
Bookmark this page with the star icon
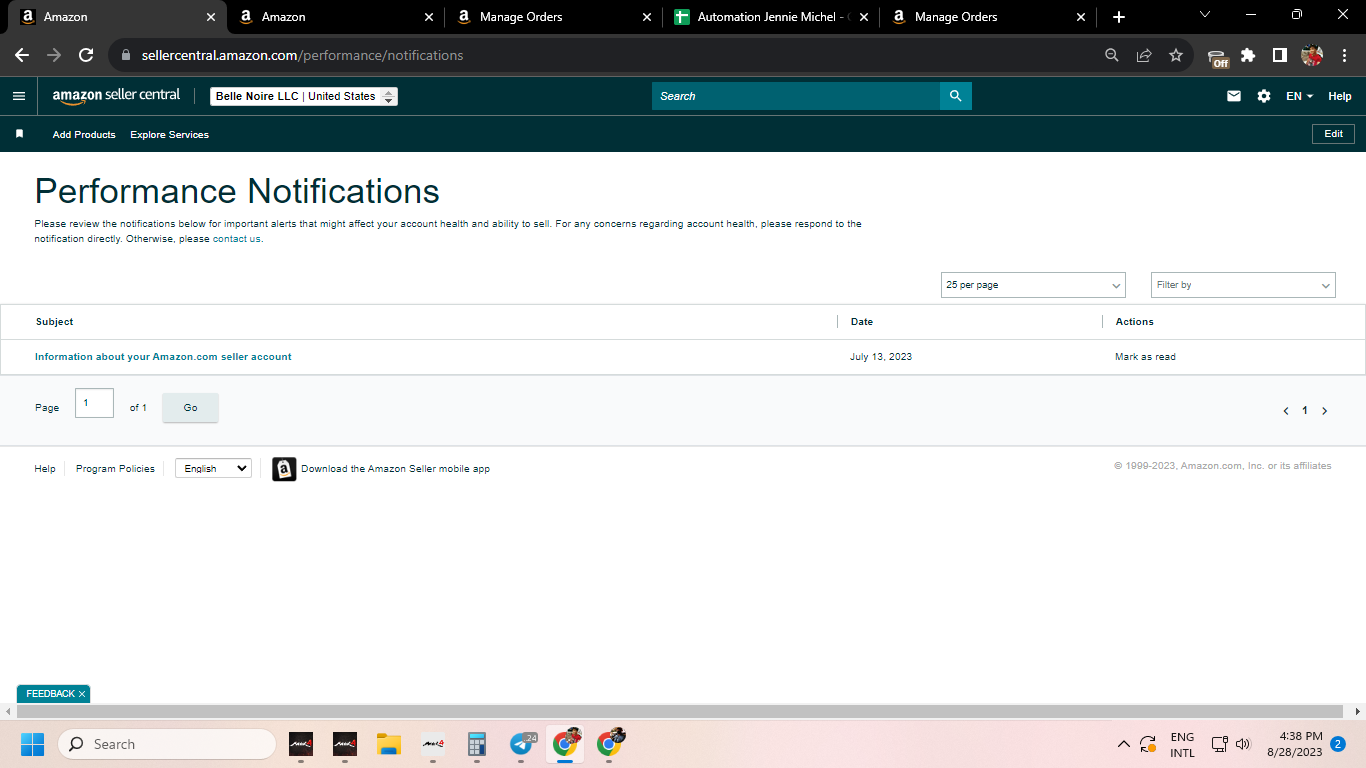tap(1176, 55)
